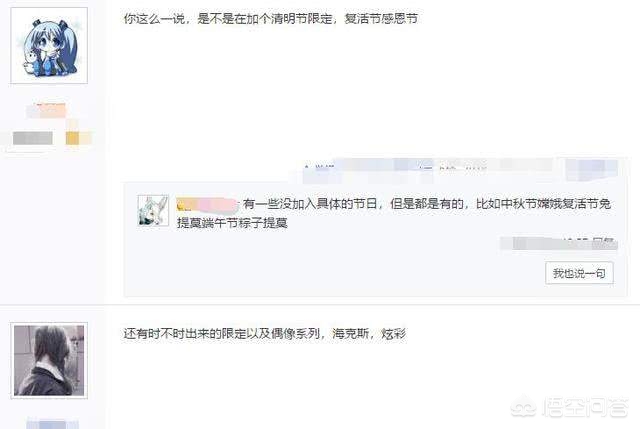Screen dimensions: 640x429
Task: Click blurred 回复 link beside nested reply time
Action: pyautogui.click(x=603, y=243)
